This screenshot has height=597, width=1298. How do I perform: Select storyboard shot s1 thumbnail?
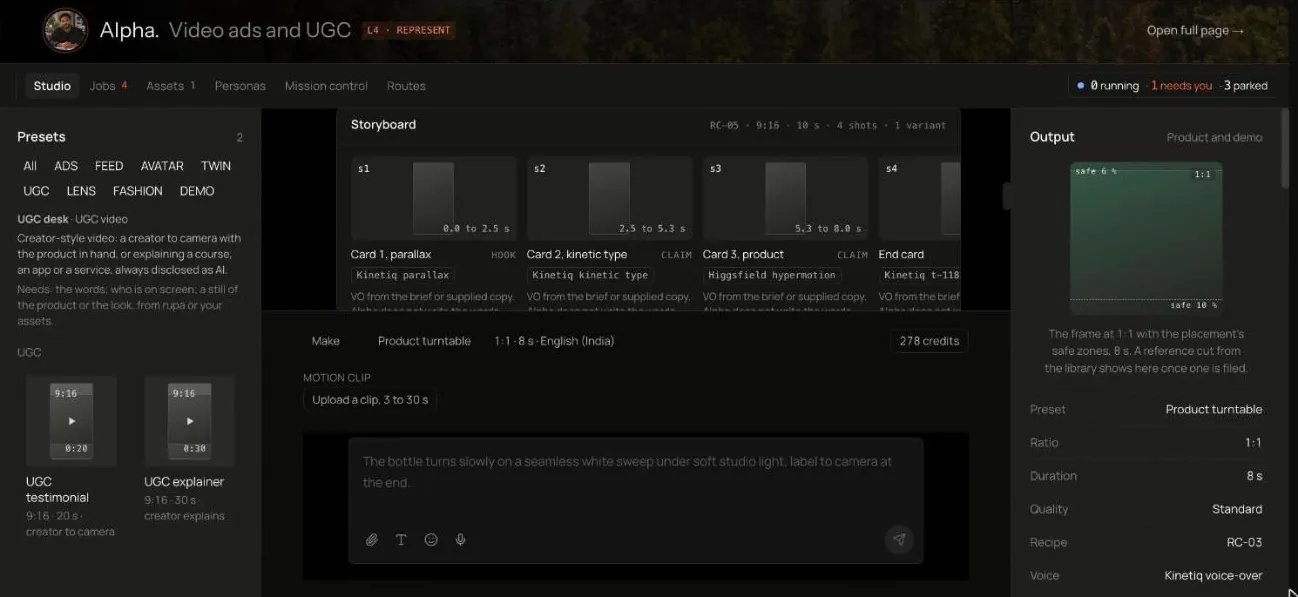tap(433, 199)
